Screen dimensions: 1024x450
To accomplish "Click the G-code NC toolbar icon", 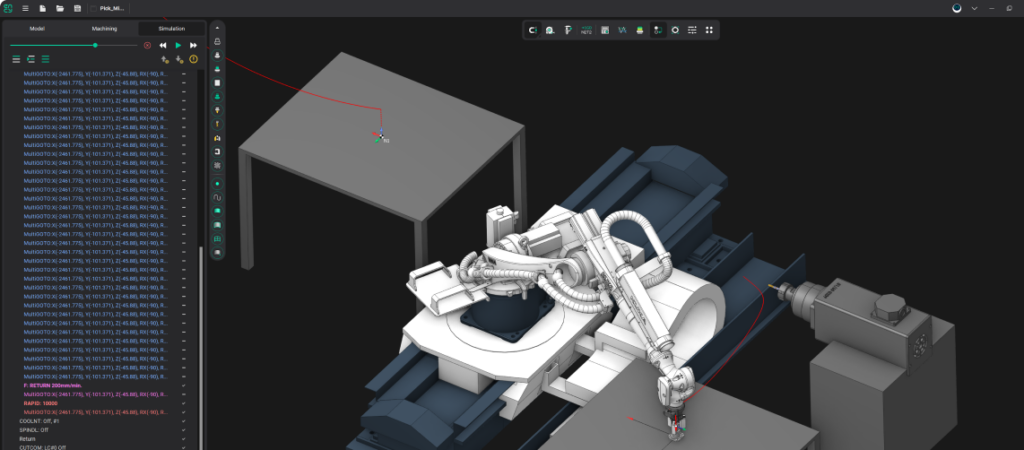I will point(586,30).
